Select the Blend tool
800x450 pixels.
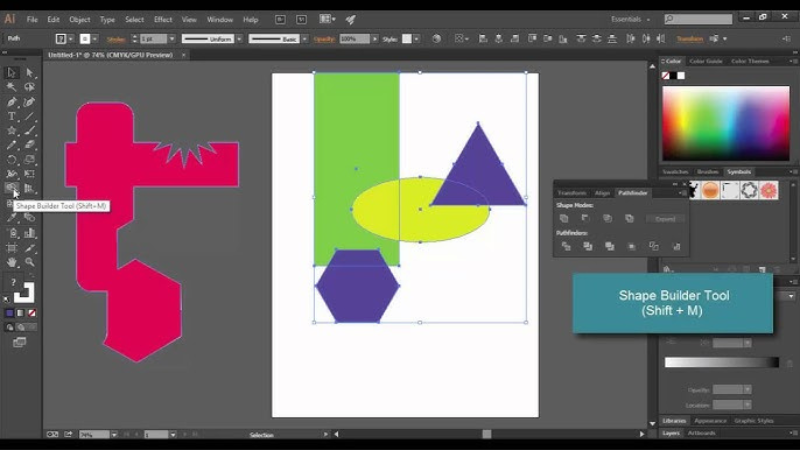tap(30, 218)
